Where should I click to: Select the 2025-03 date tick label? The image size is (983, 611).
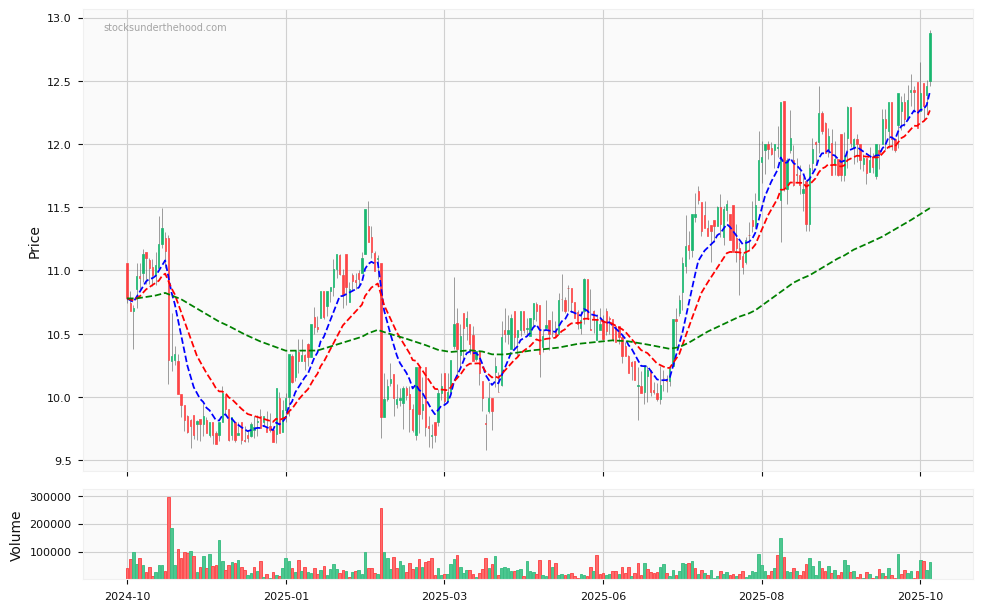click(444, 596)
